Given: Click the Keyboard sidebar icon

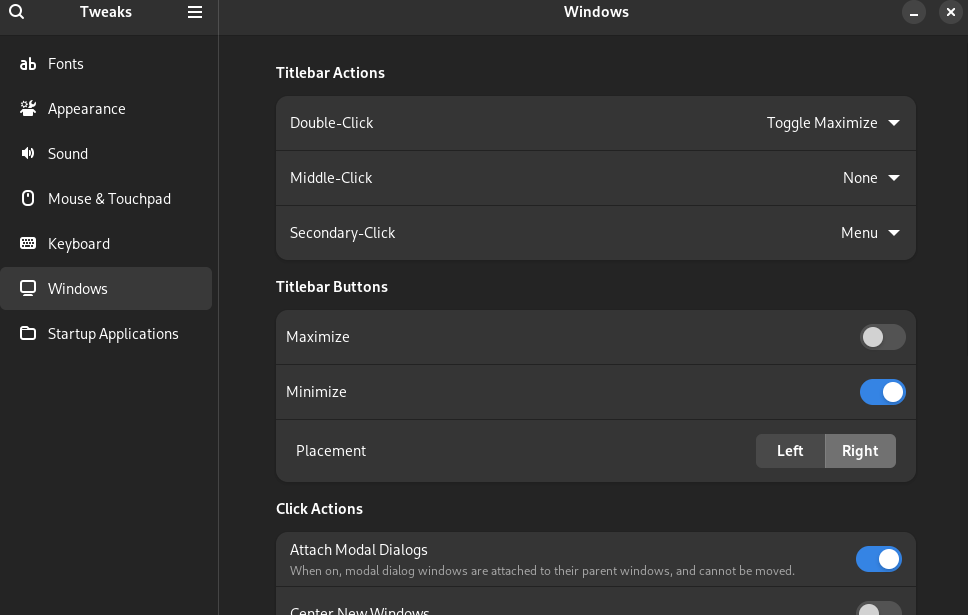Looking at the screenshot, I should click(28, 243).
